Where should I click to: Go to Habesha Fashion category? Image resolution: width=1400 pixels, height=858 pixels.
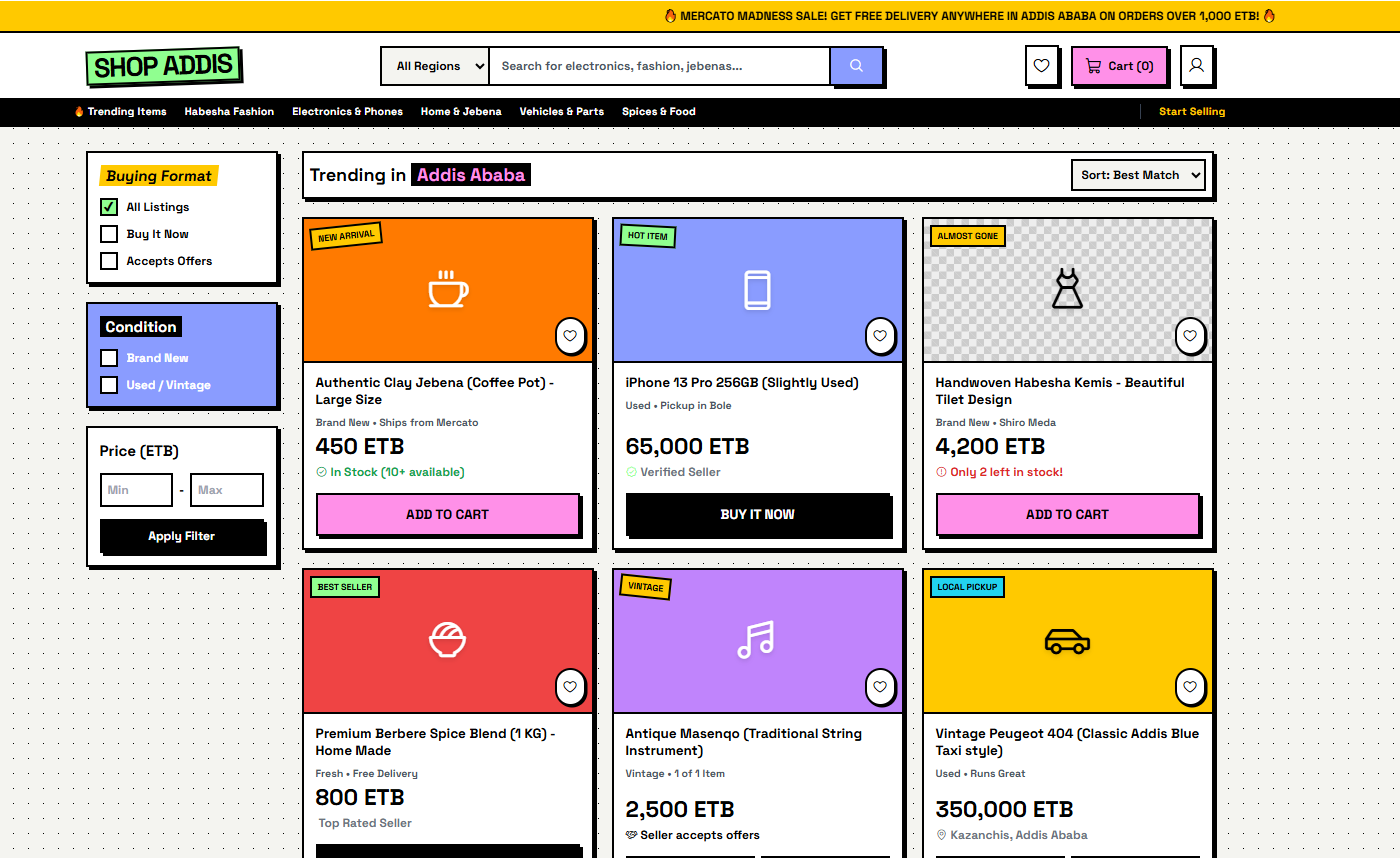[229, 112]
